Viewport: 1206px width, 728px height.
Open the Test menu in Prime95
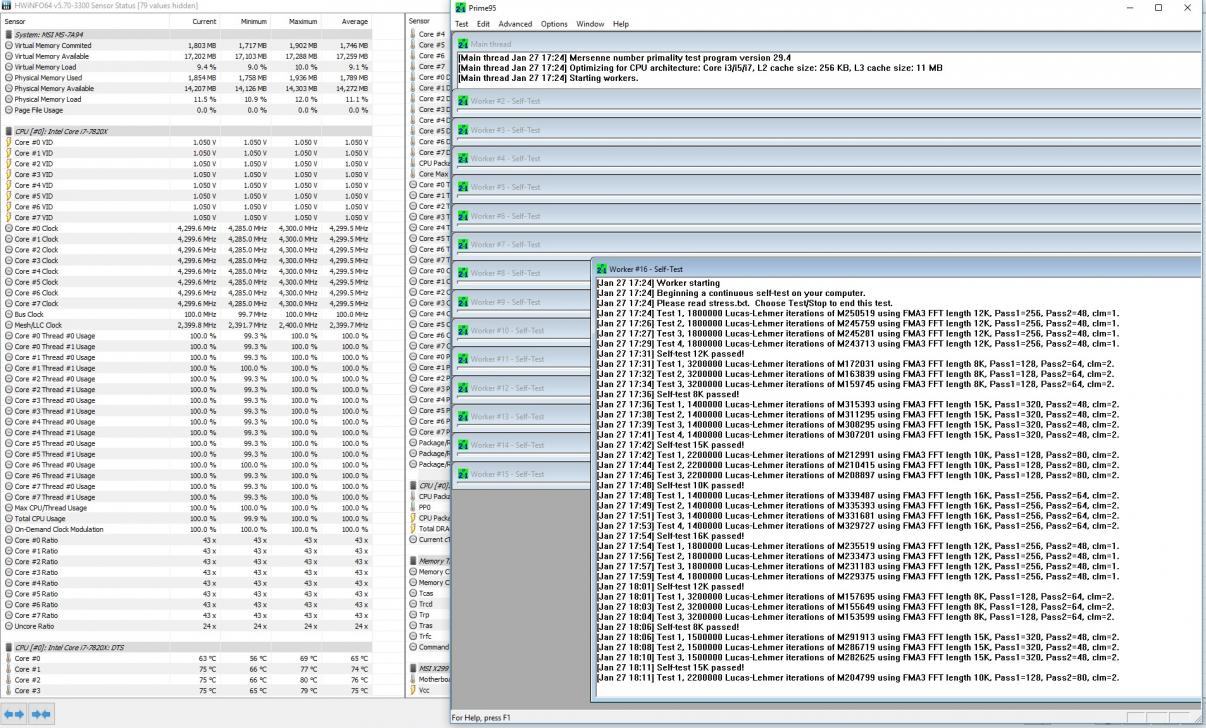[461, 24]
